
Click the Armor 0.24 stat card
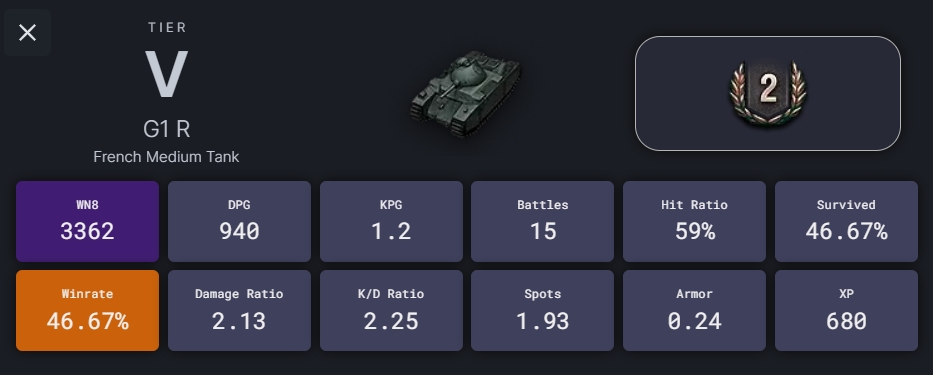(x=694, y=311)
